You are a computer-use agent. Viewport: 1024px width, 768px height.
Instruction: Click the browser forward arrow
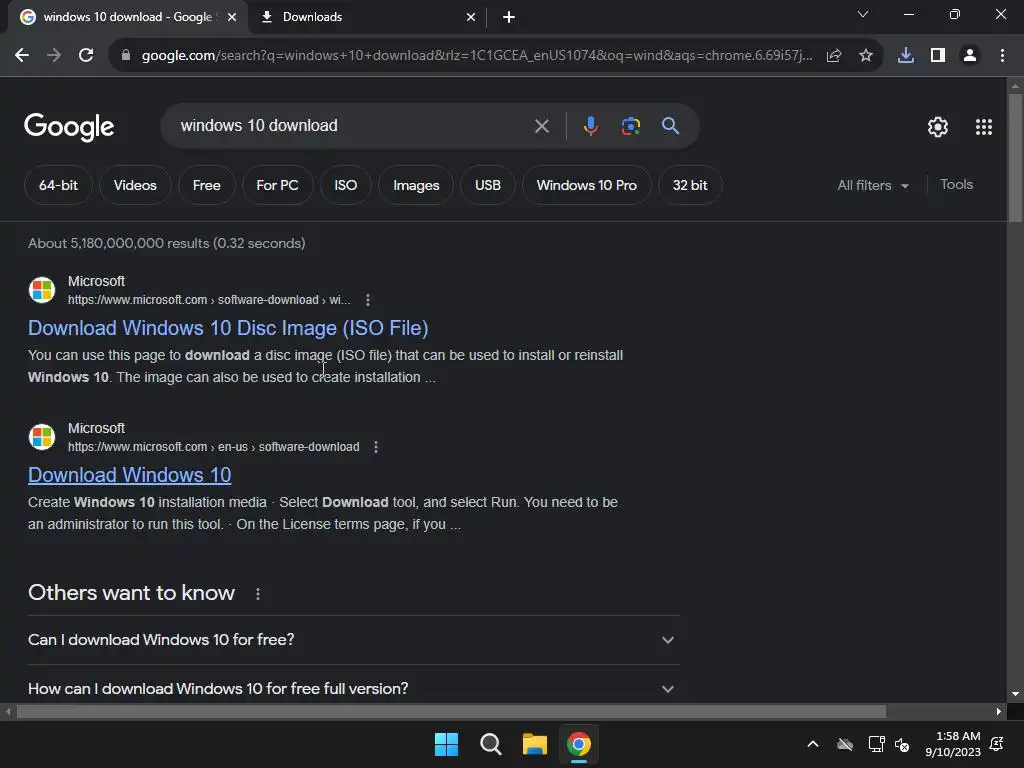[54, 56]
